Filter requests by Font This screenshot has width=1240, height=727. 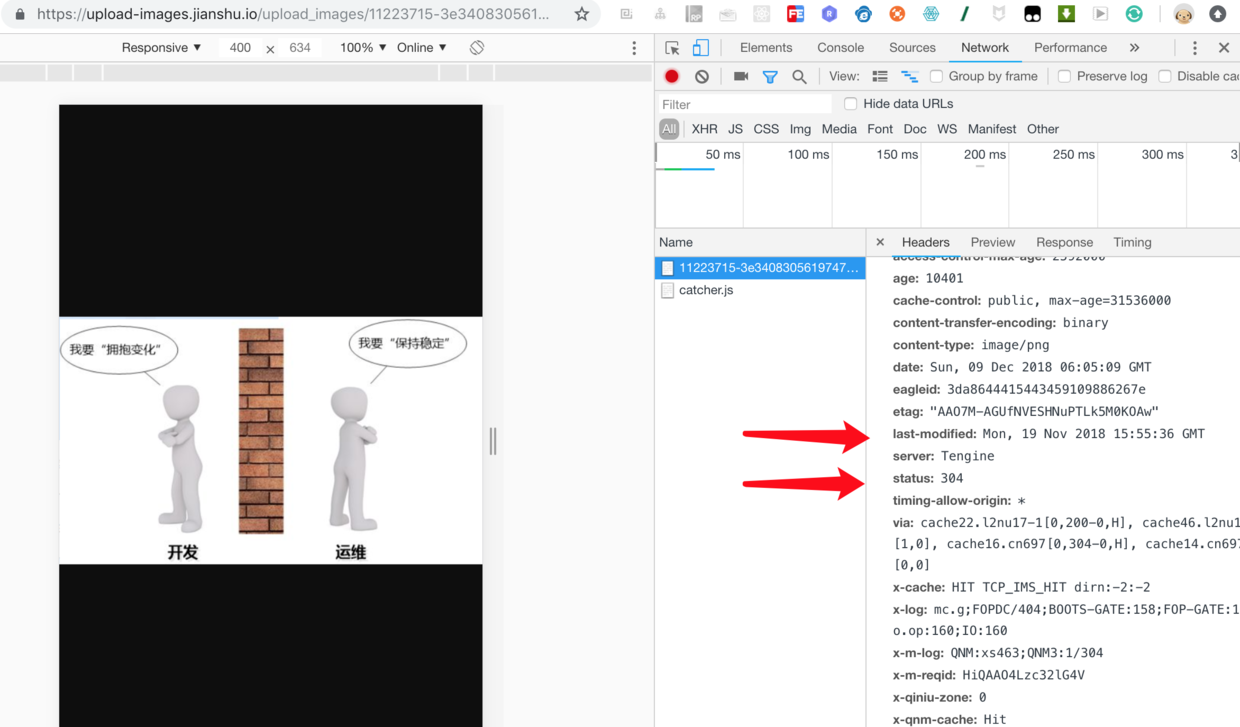click(880, 129)
